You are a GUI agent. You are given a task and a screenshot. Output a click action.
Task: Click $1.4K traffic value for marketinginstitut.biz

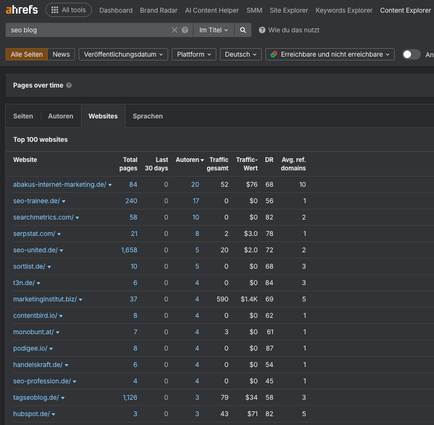249,299
